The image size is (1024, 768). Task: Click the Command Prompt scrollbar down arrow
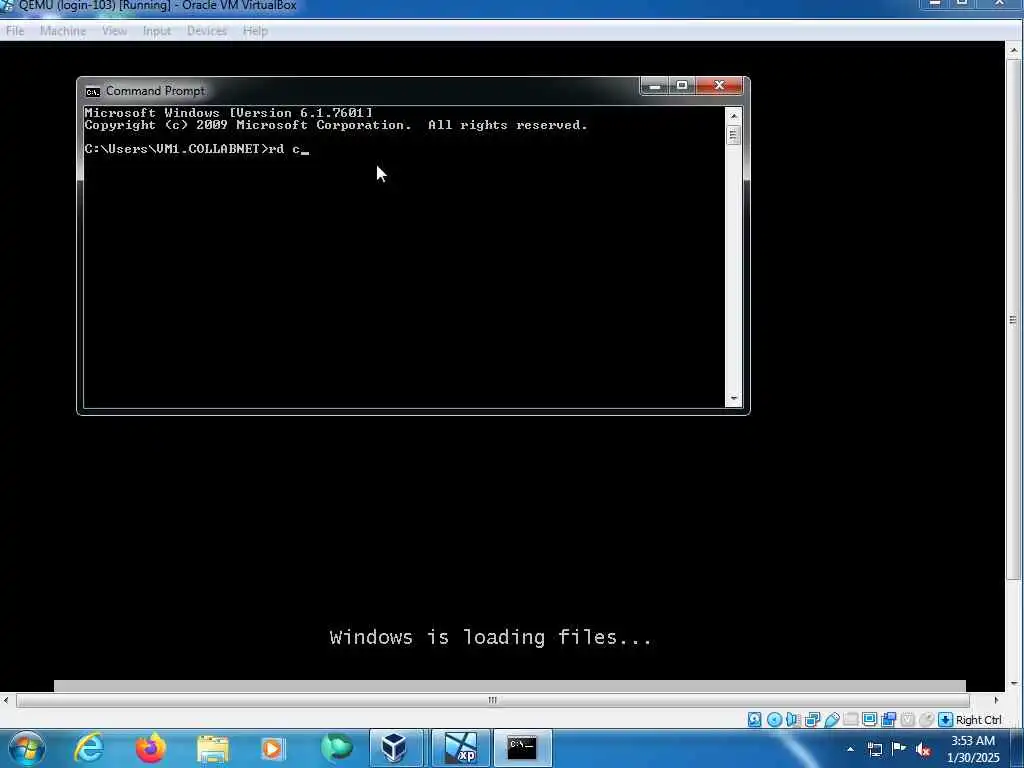733,398
